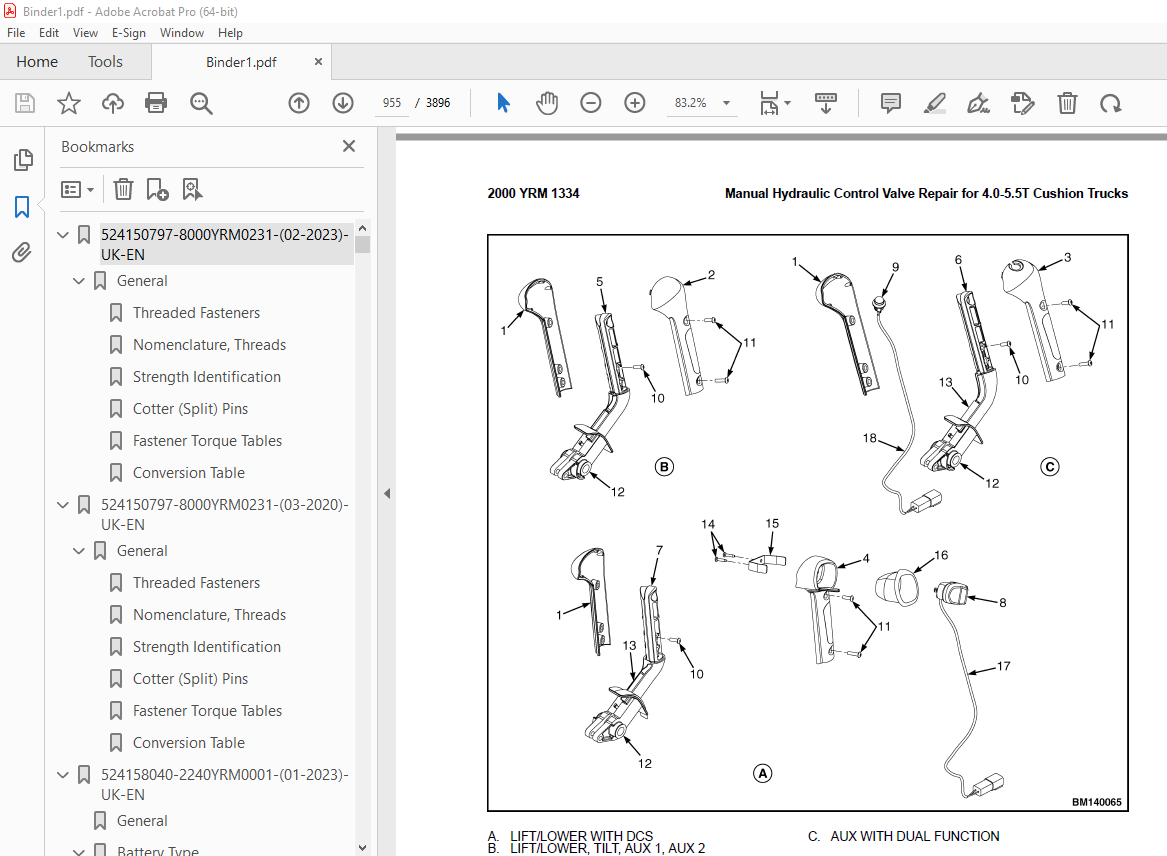
Task: Zoom out with minus button
Action: pos(590,103)
